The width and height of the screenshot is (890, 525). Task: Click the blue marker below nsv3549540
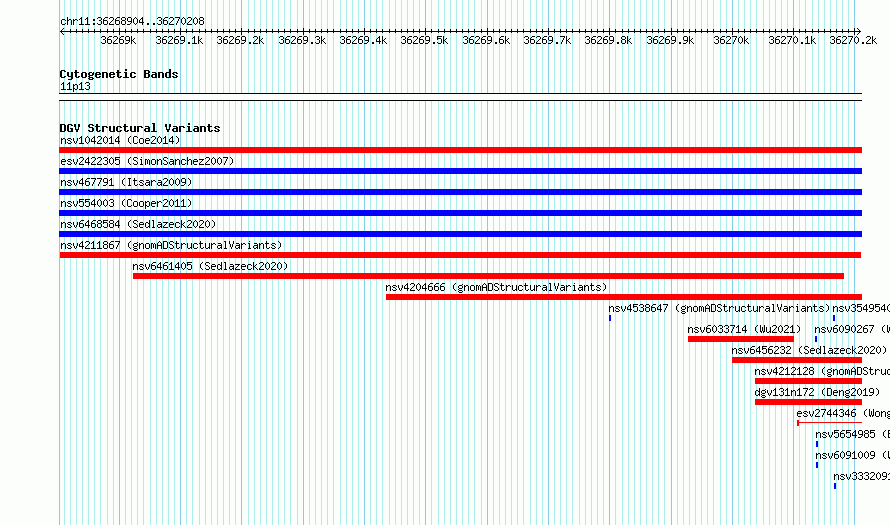coord(834,318)
